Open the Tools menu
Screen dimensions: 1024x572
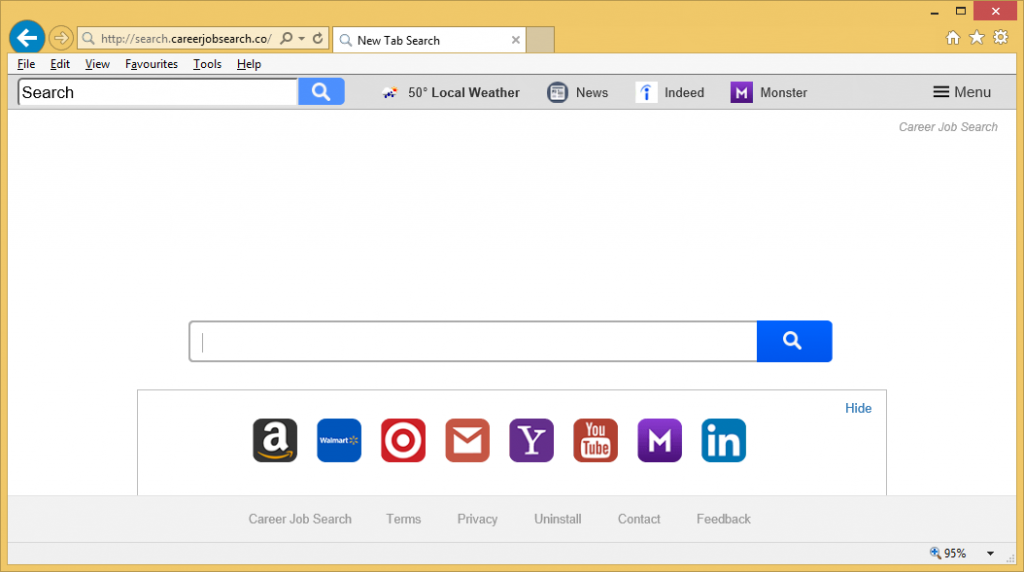pos(207,64)
